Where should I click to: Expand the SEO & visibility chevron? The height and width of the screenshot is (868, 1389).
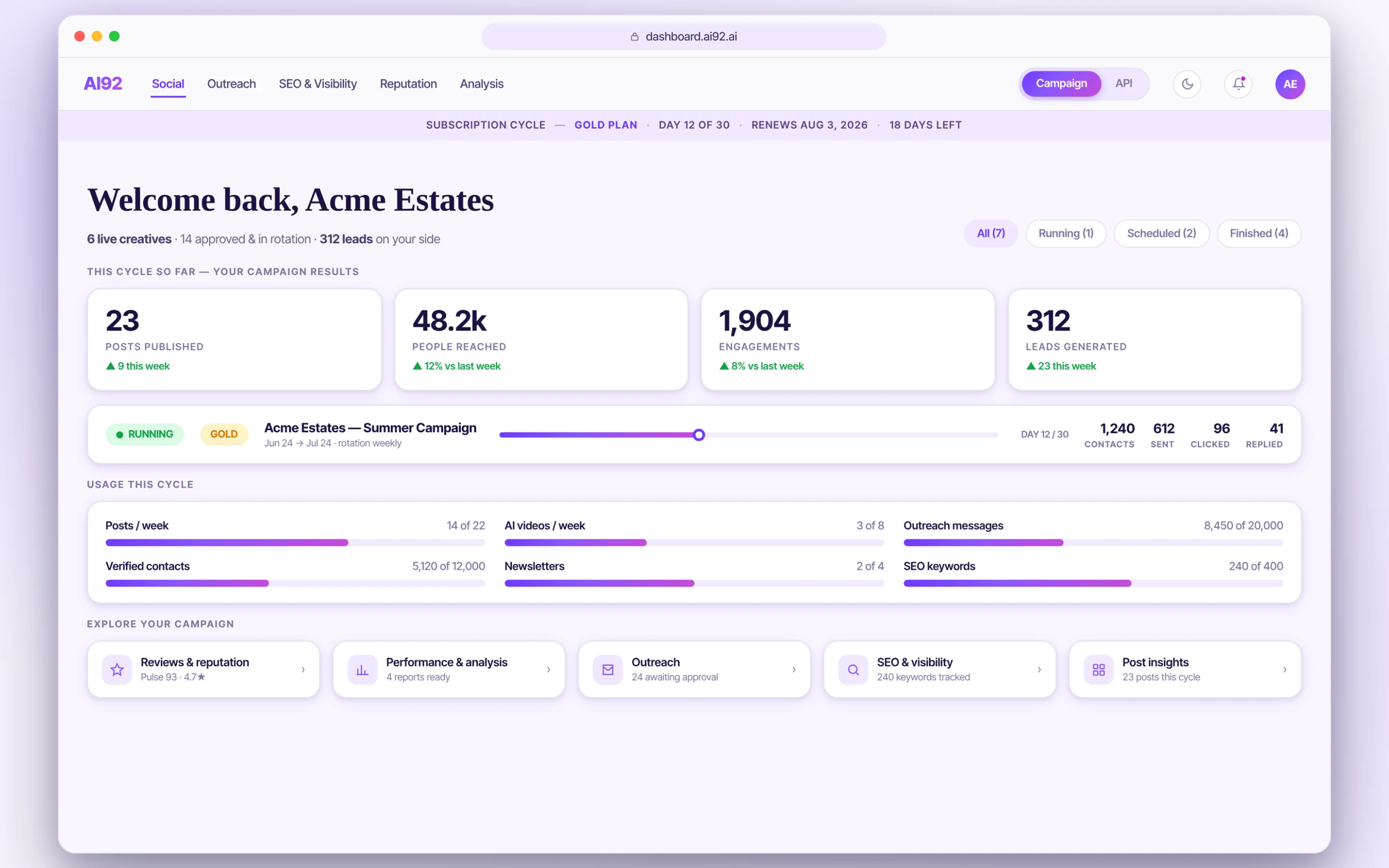(1039, 669)
